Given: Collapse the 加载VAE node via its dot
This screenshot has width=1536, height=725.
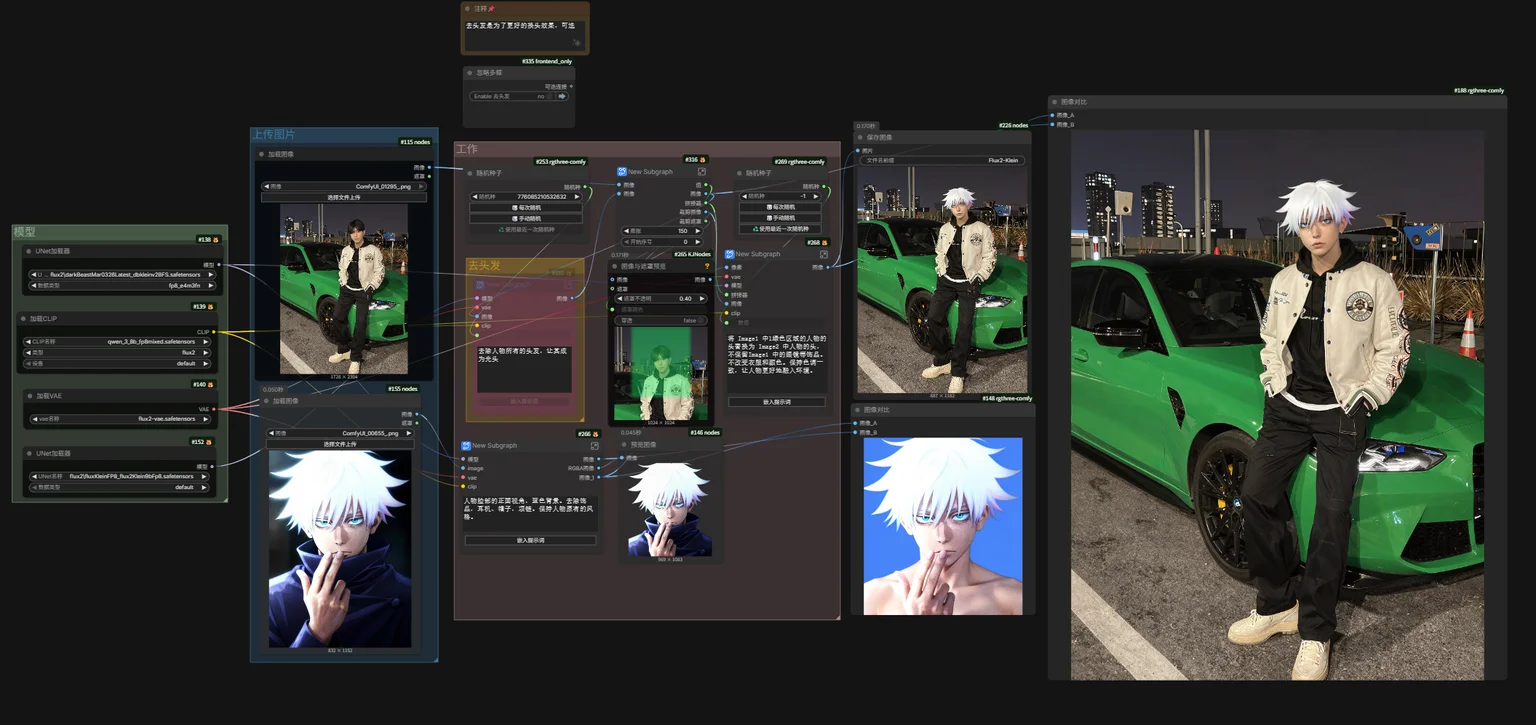Looking at the screenshot, I should (30, 395).
